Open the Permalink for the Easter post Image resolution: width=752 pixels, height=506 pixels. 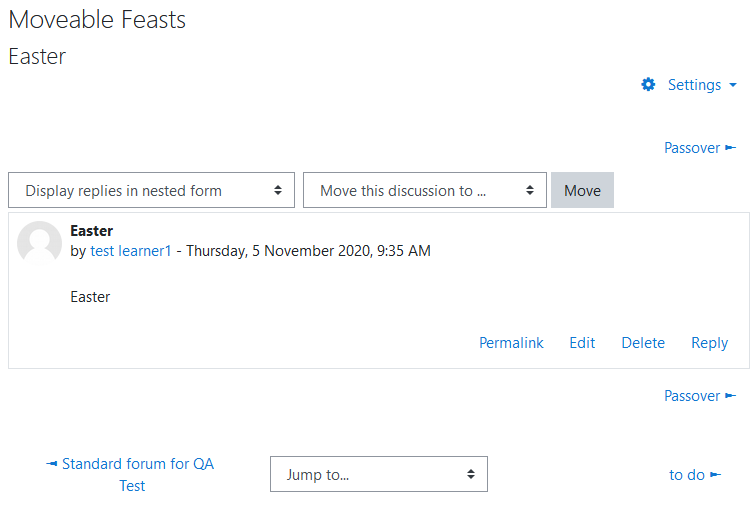511,343
